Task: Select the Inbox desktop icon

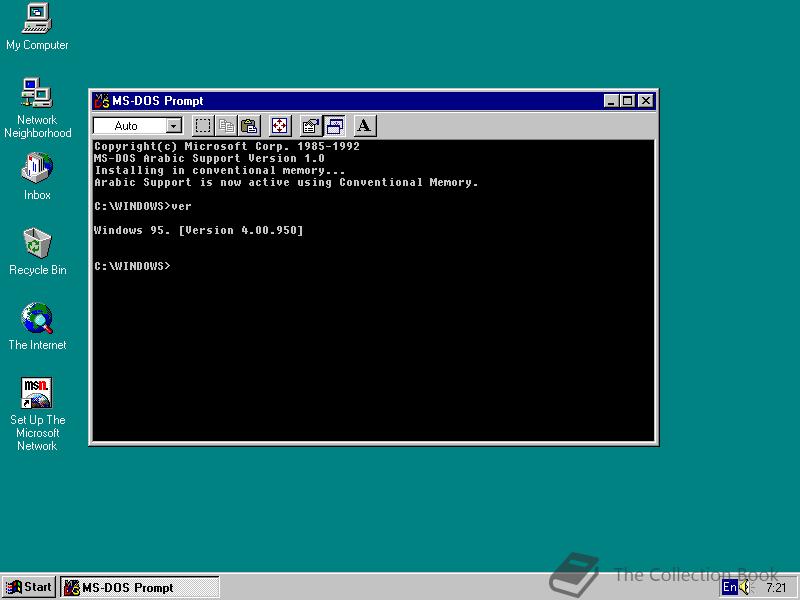Action: pyautogui.click(x=37, y=176)
